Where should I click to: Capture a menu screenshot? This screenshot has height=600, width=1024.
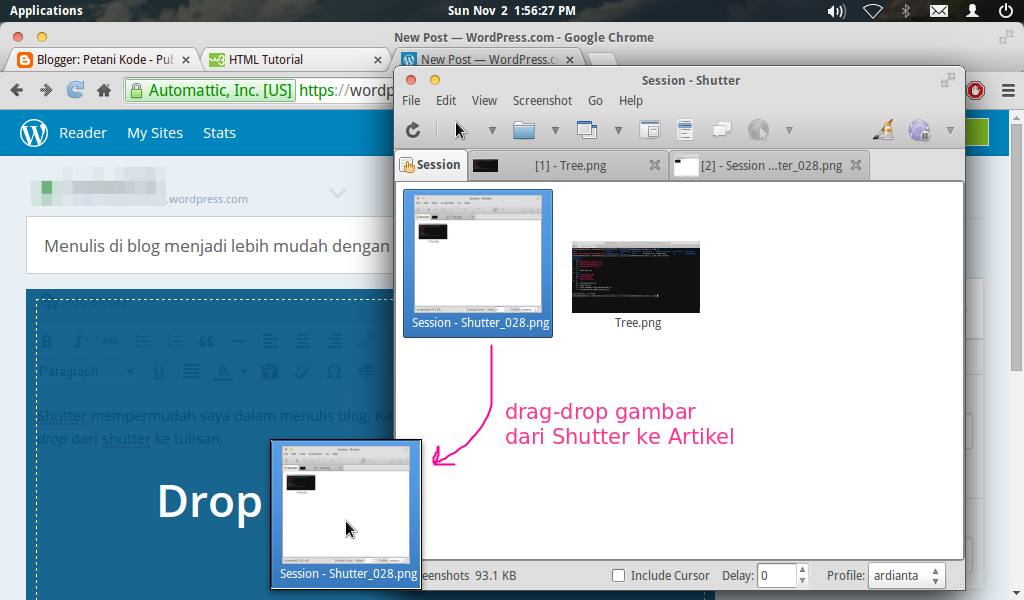pyautogui.click(x=684, y=129)
